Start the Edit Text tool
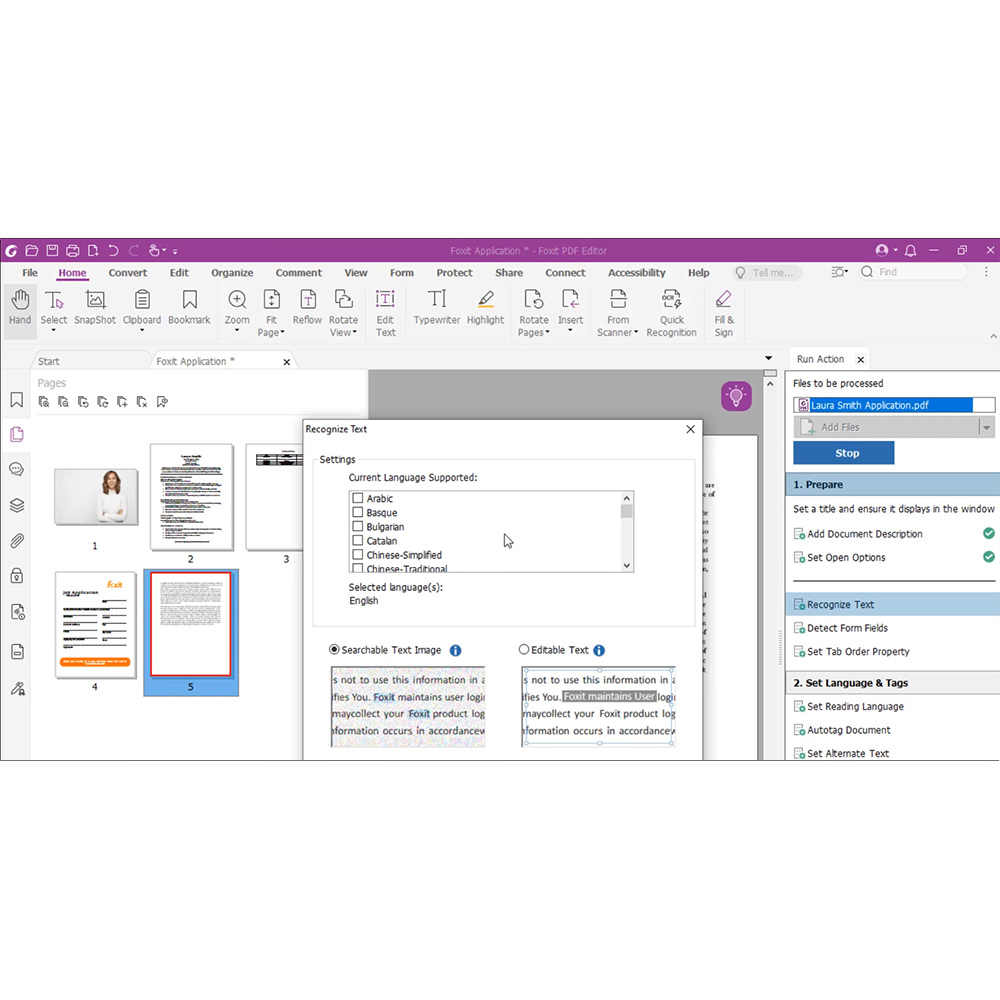This screenshot has width=1000, height=1000. point(385,313)
